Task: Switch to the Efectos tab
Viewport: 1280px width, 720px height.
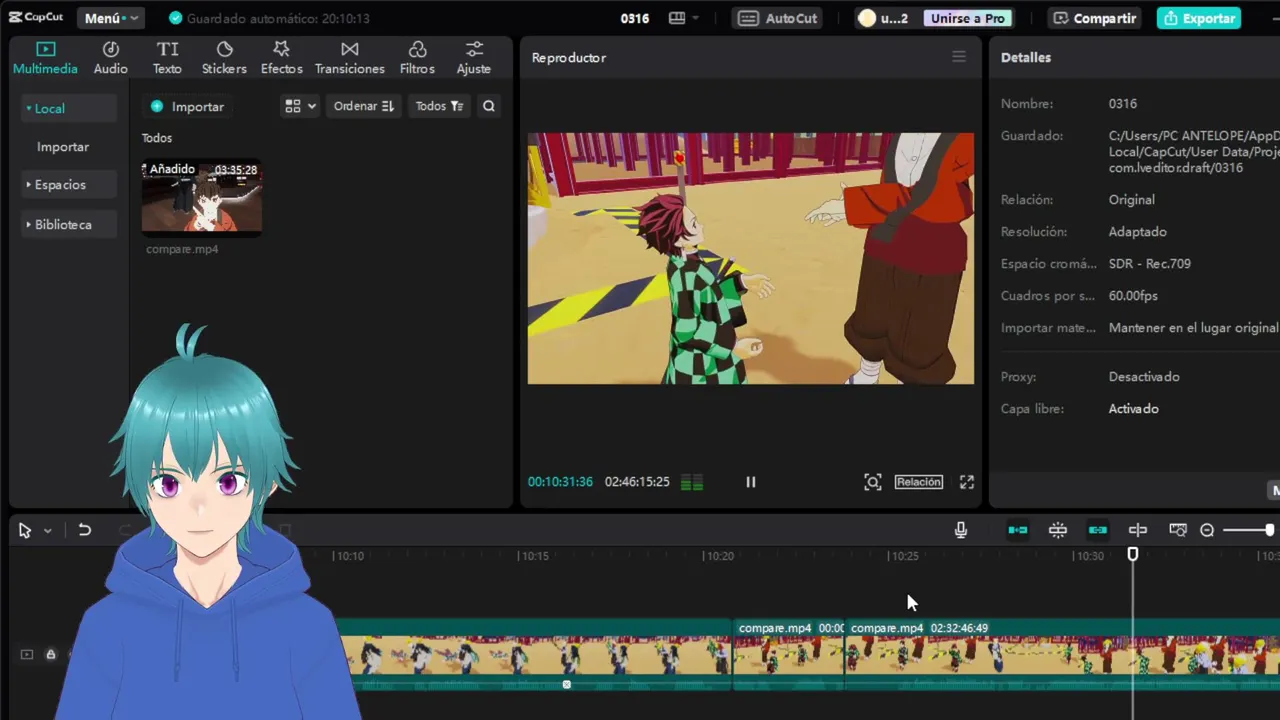Action: coord(281,58)
